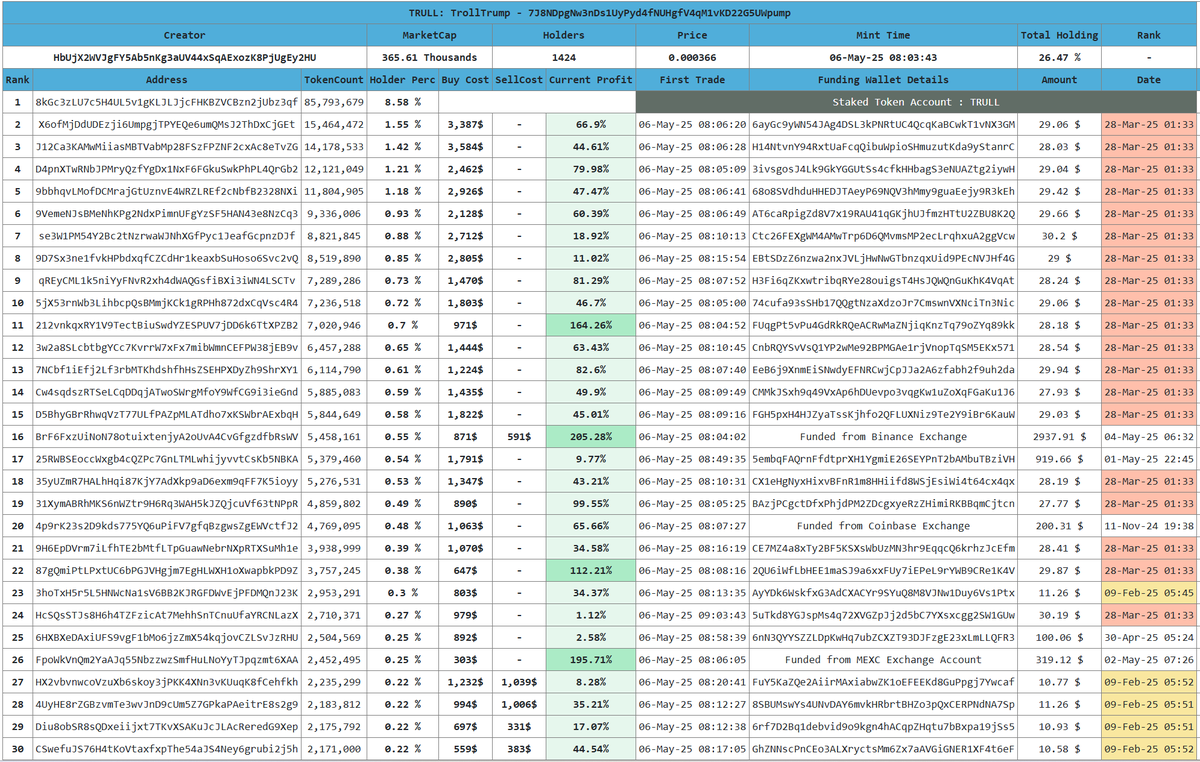Select the Creator header cell
Viewport: 1200px width, 762px height.
pos(184,35)
